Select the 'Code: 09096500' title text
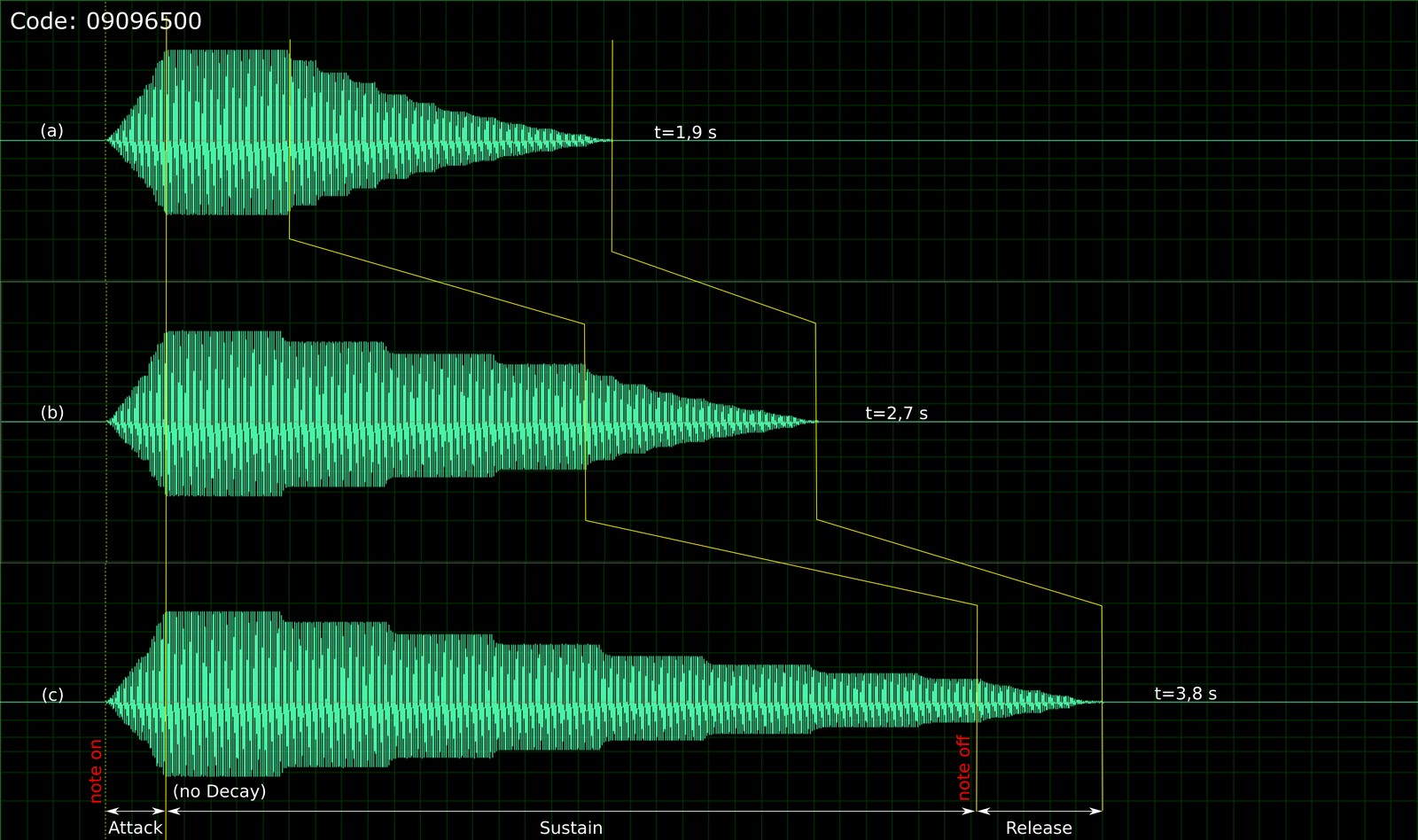The height and width of the screenshot is (840, 1418). [105, 21]
